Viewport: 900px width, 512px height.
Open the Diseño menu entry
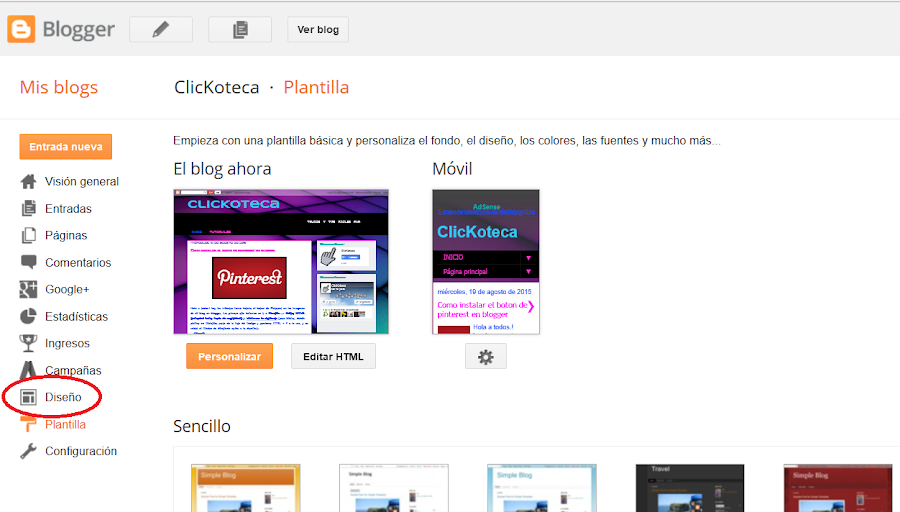pos(63,397)
